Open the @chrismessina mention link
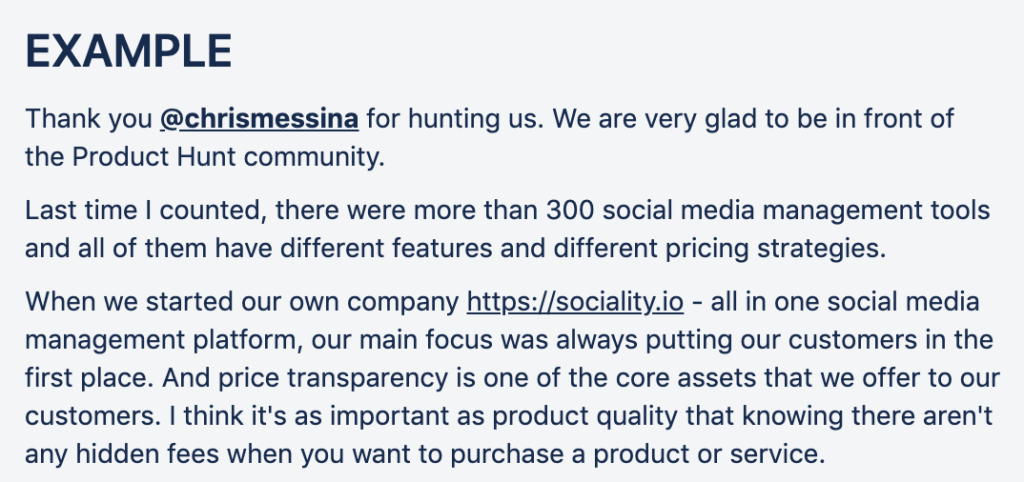Image resolution: width=1024 pixels, height=482 pixels. pyautogui.click(x=259, y=120)
